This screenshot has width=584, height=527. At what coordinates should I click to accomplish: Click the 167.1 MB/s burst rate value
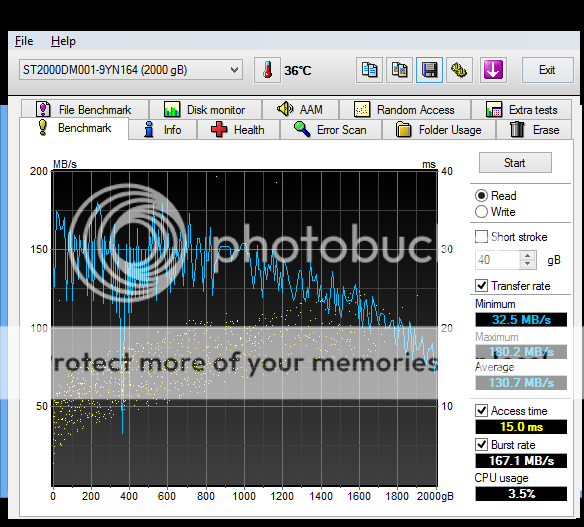pos(521,461)
